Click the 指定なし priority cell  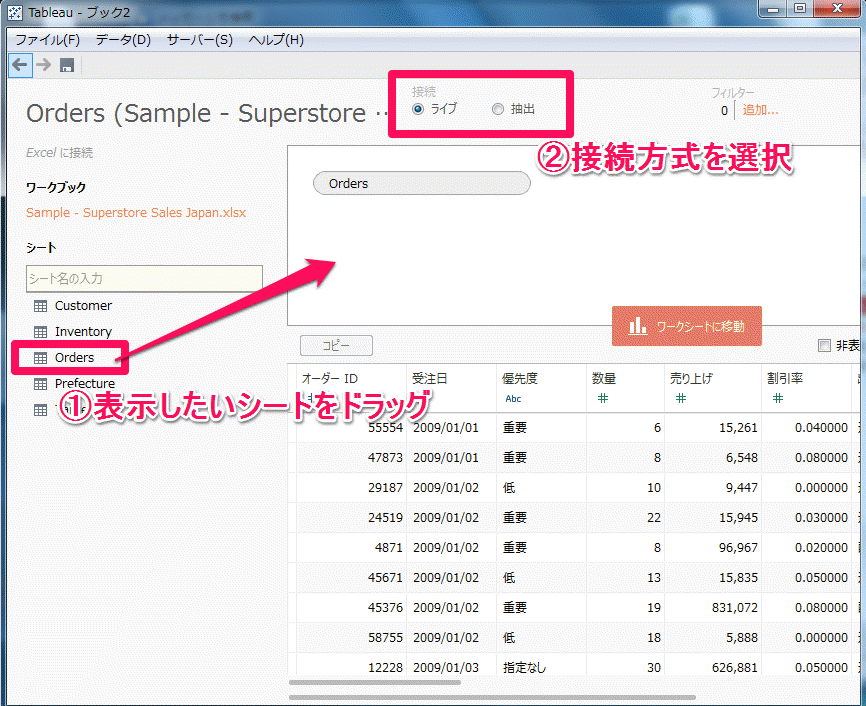pyautogui.click(x=524, y=667)
